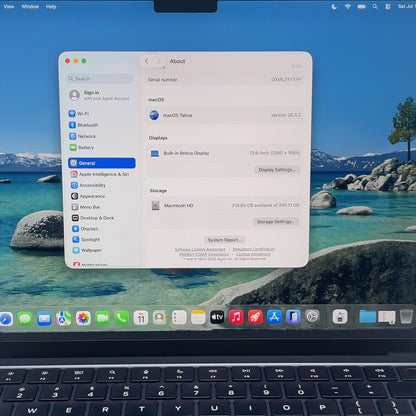
Task: Click the Spotlight magnifier in menu bar
Action: click(x=375, y=6)
